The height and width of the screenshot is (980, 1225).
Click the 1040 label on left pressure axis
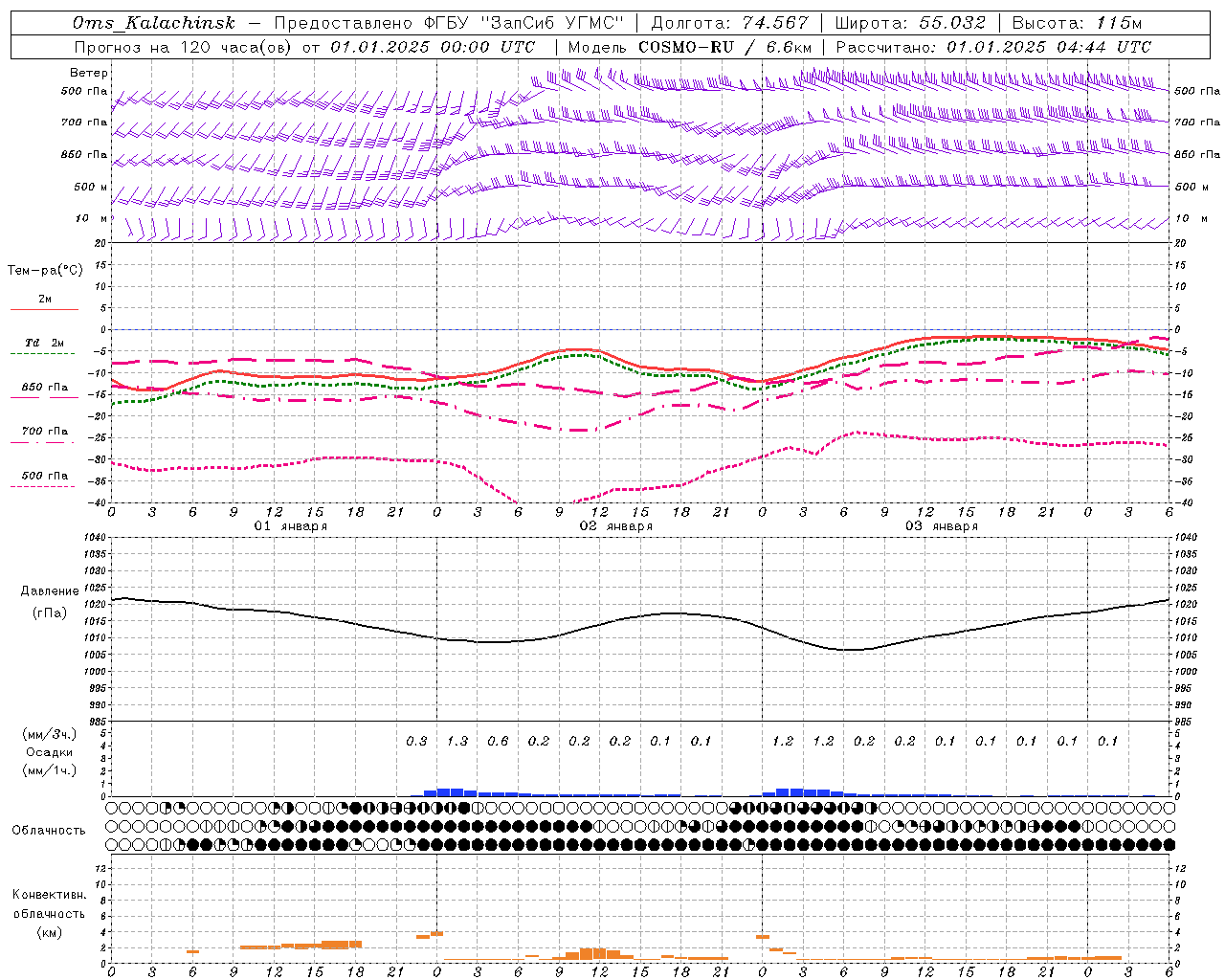click(97, 538)
